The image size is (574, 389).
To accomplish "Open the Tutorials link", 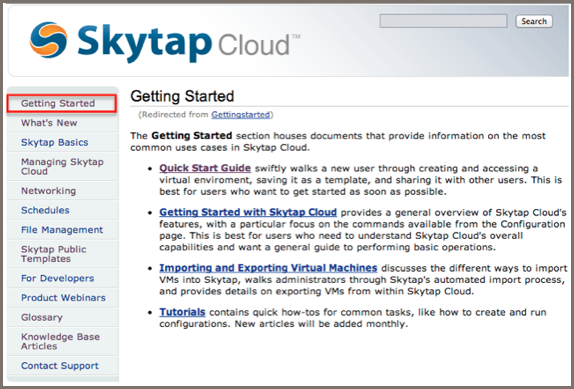I will click(x=182, y=312).
